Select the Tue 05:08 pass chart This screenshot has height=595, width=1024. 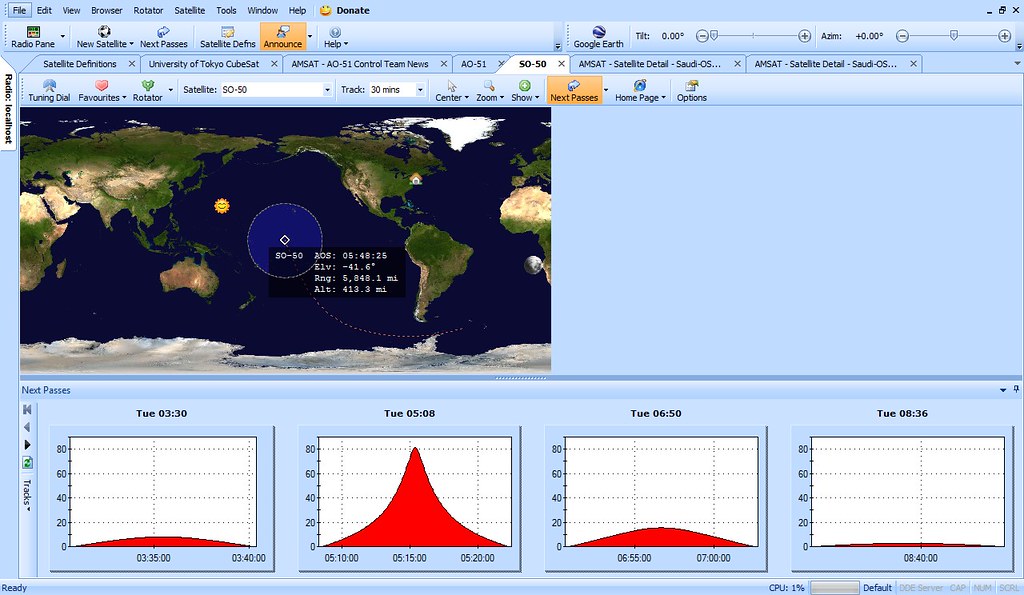[x=408, y=495]
